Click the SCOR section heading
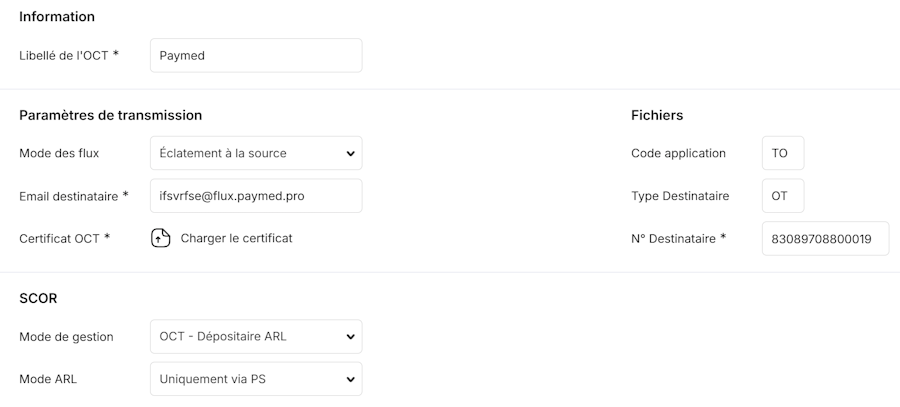This screenshot has width=900, height=407. pos(38,299)
